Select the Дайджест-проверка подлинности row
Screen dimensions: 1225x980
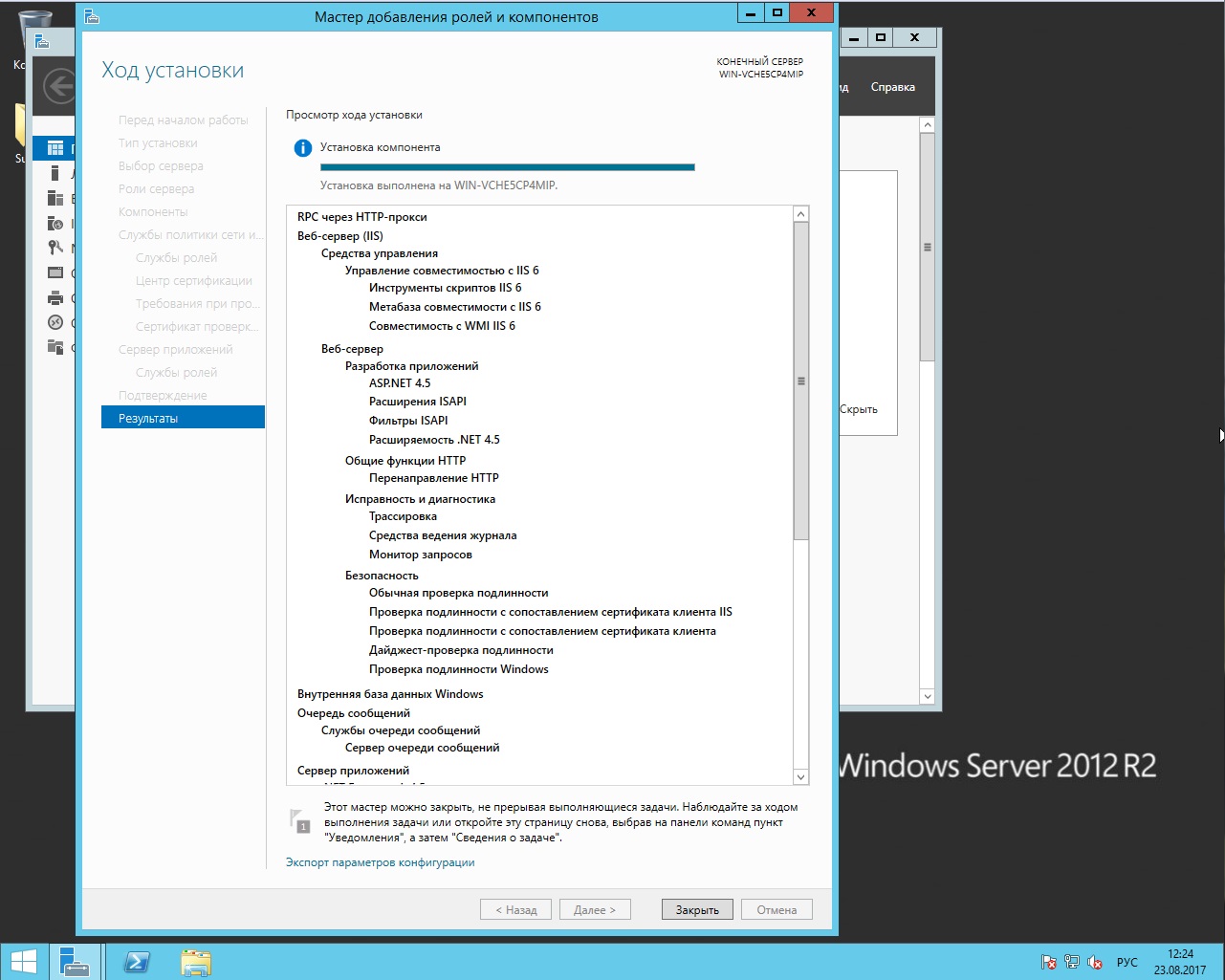(x=461, y=650)
